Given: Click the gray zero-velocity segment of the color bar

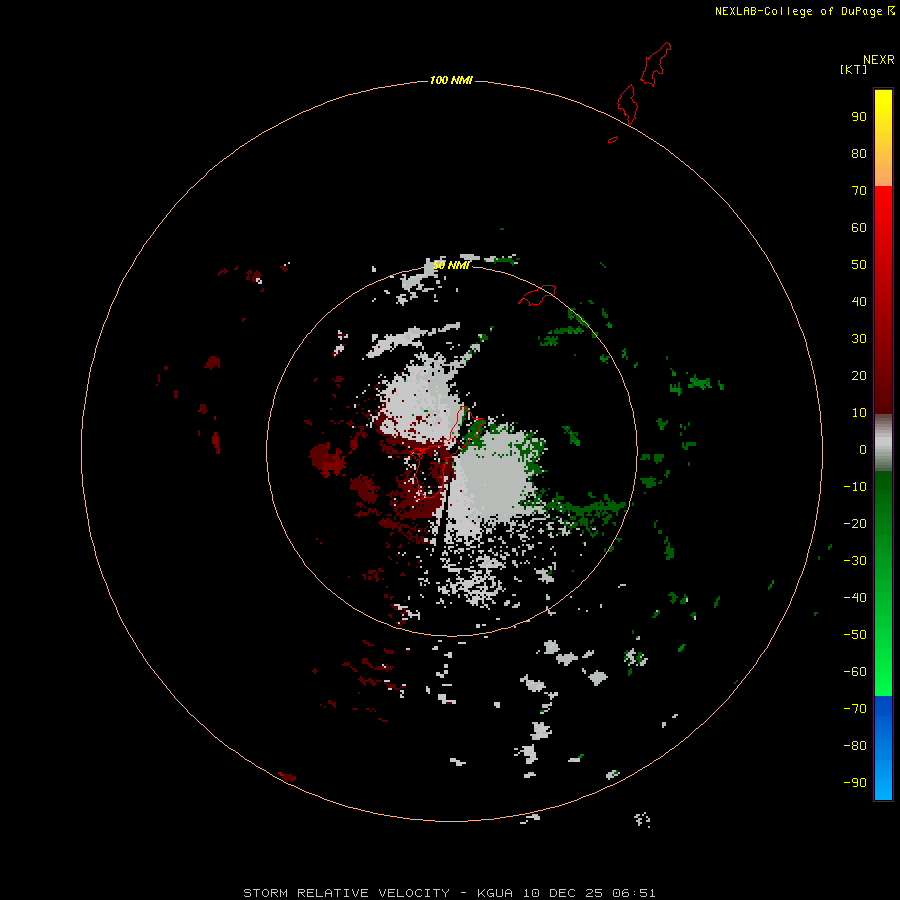Looking at the screenshot, I should (x=883, y=443).
